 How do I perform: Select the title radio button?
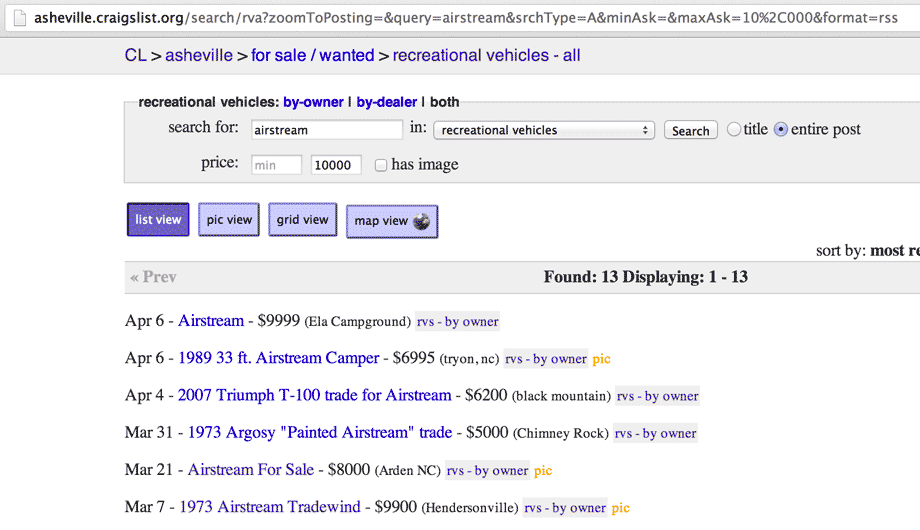coord(733,129)
